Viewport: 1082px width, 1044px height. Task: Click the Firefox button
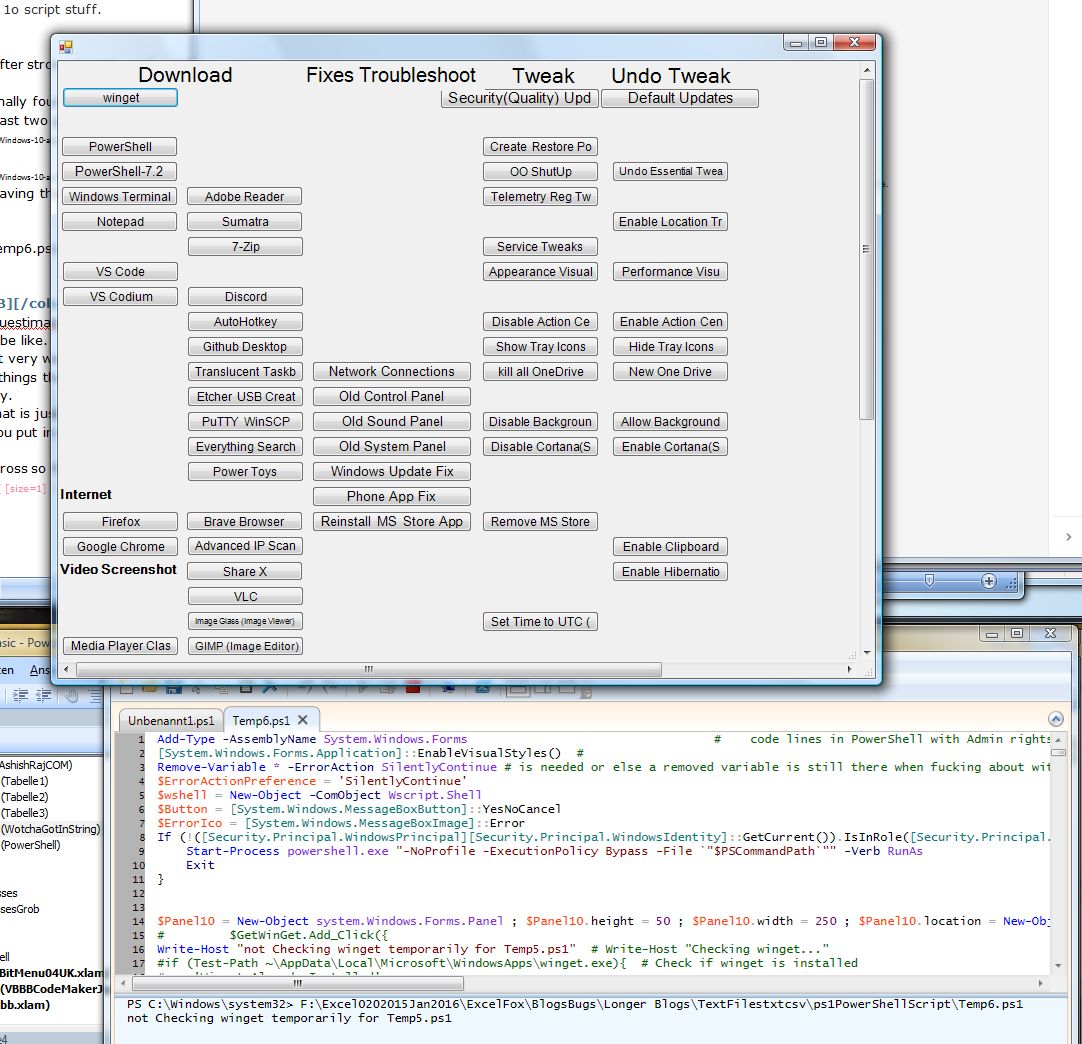tap(120, 522)
